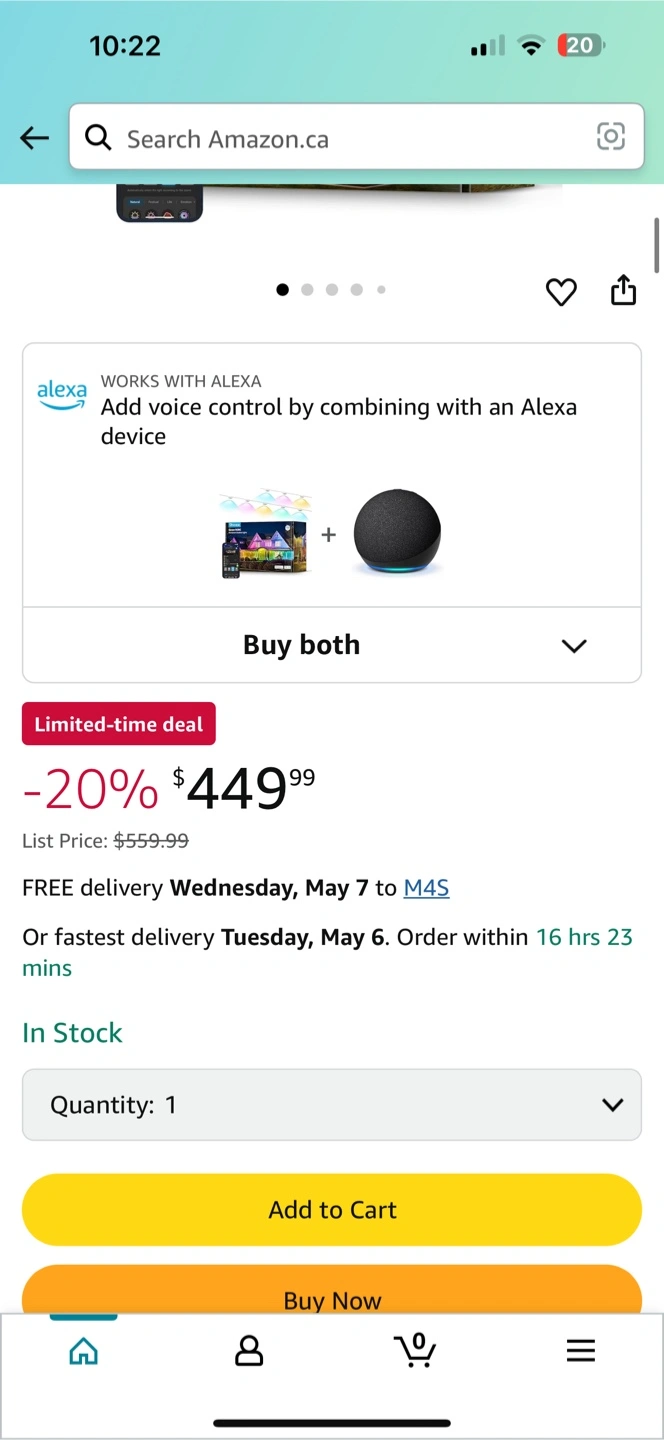The width and height of the screenshot is (664, 1440).
Task: Open the camera lens search icon
Action: [610, 137]
